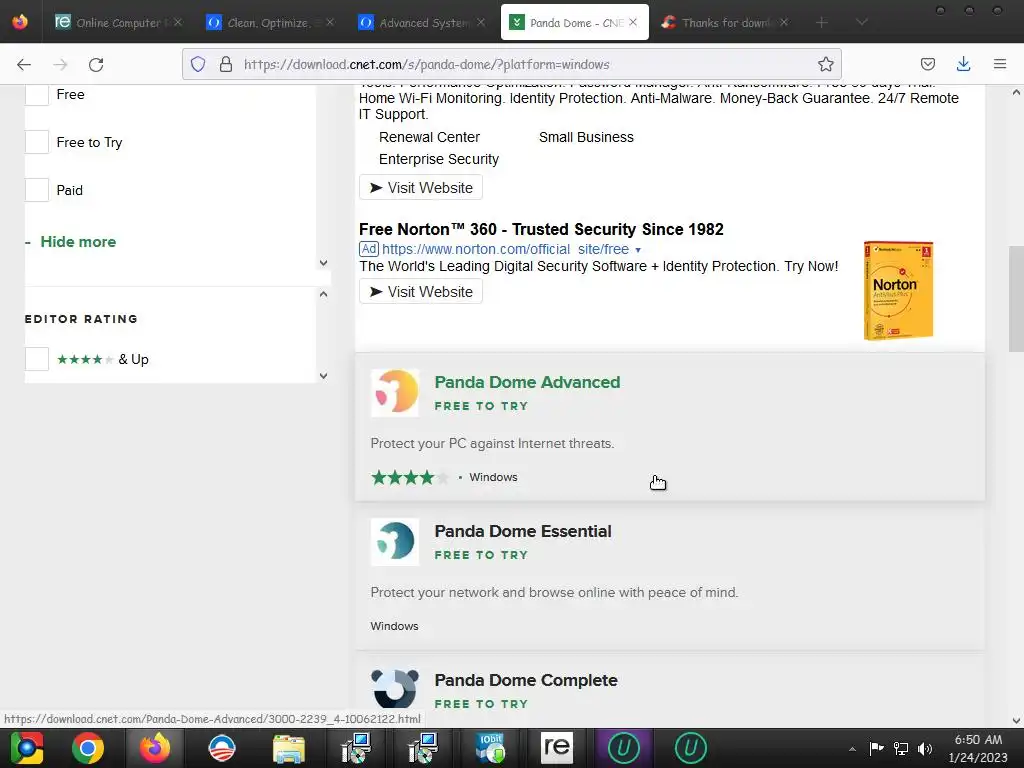Open the Panda Dome Advanced product icon

click(395, 392)
